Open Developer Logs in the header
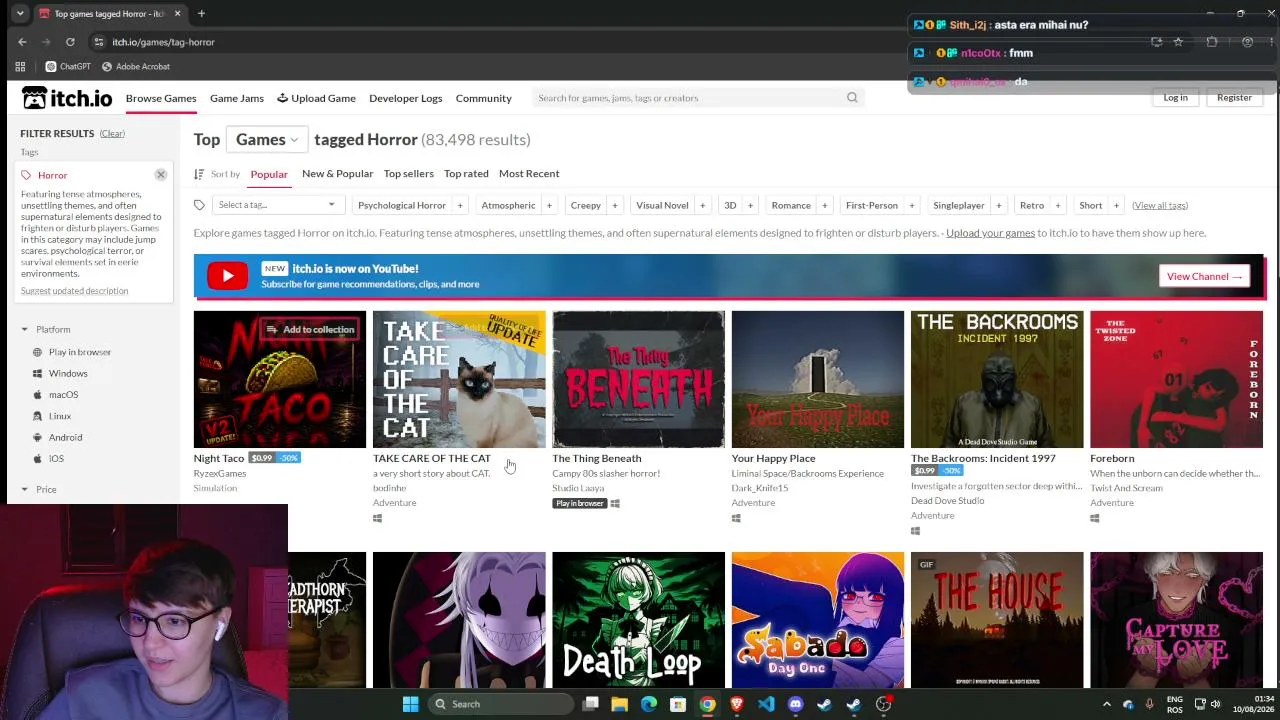The image size is (1280, 720). (x=405, y=98)
